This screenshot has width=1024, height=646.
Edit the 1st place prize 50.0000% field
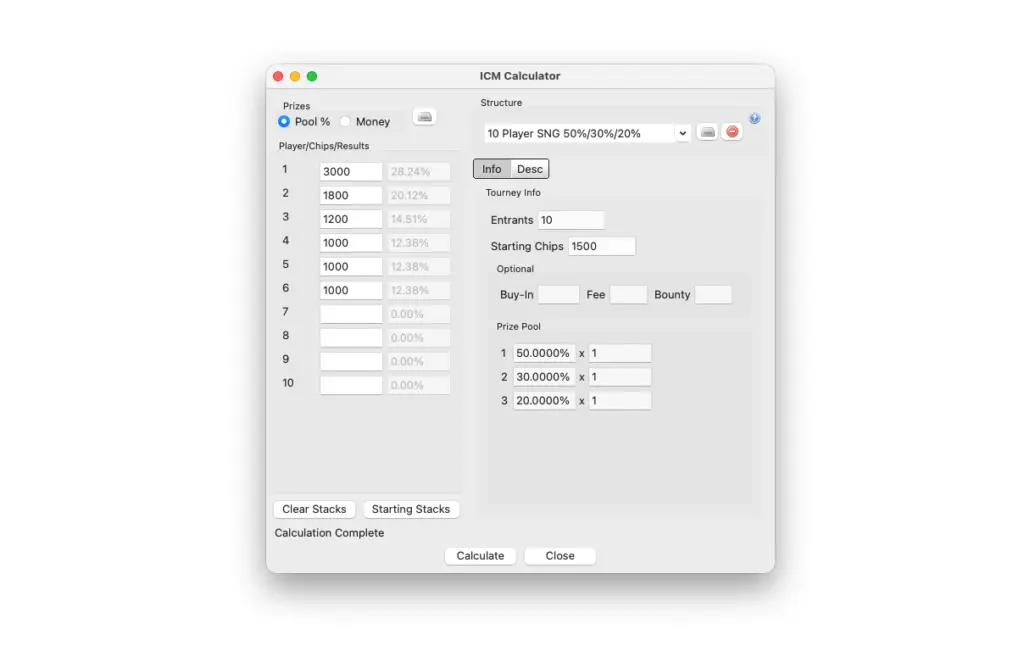pyautogui.click(x=544, y=353)
